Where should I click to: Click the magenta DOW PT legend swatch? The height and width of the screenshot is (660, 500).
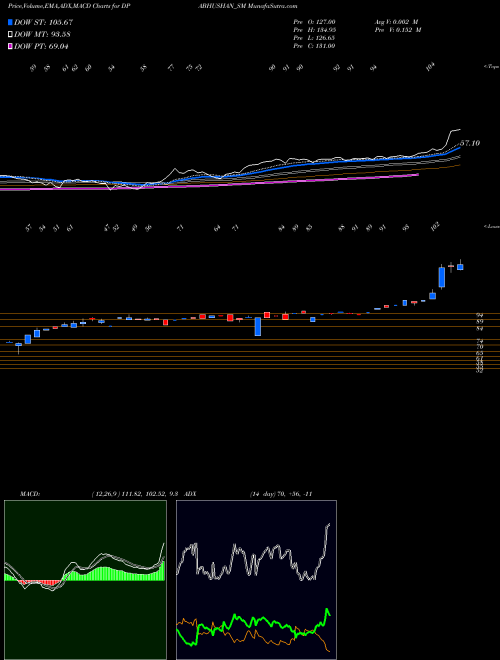tap(10, 46)
